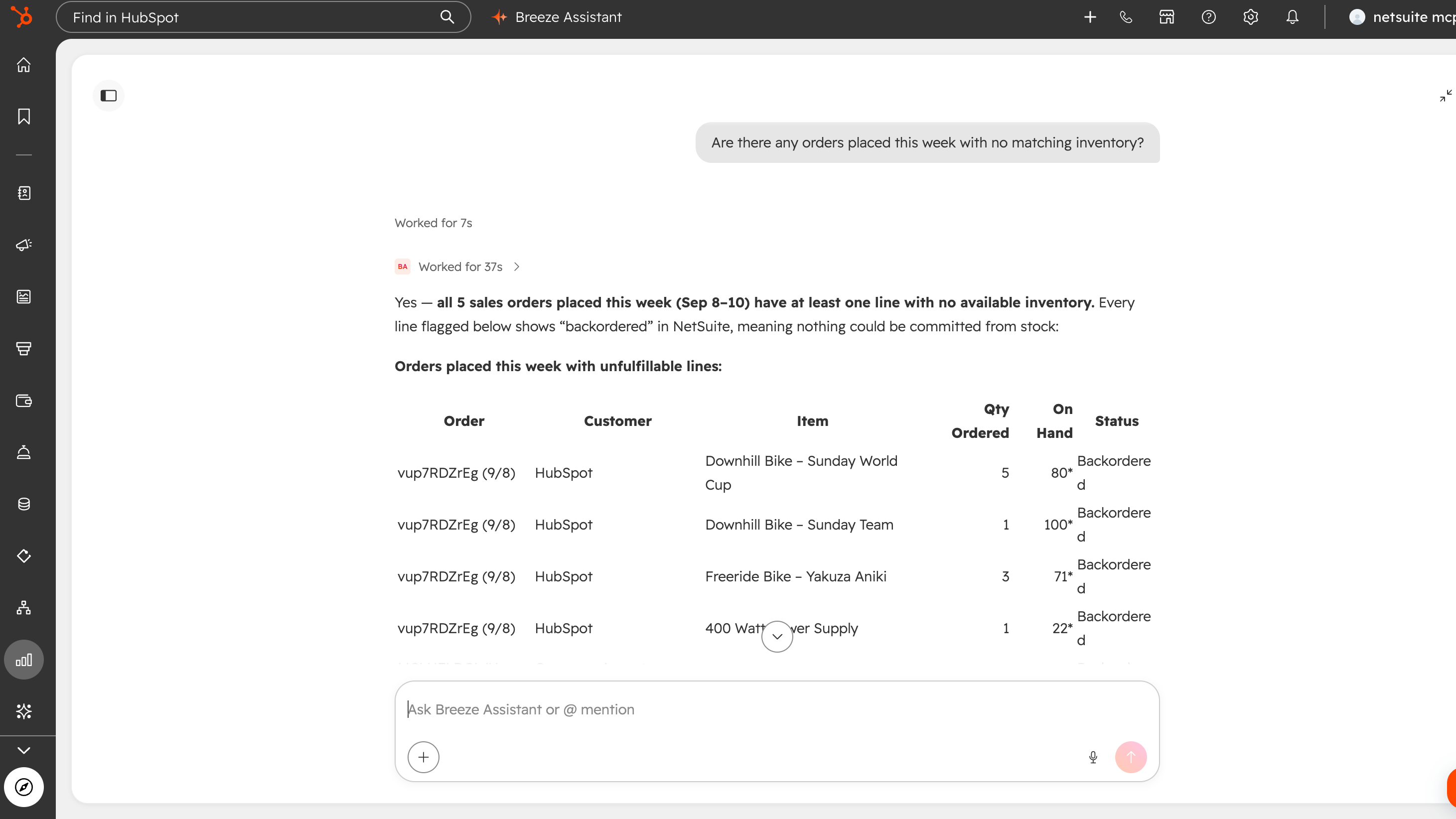Click the plus create icon in top bar

click(1090, 17)
